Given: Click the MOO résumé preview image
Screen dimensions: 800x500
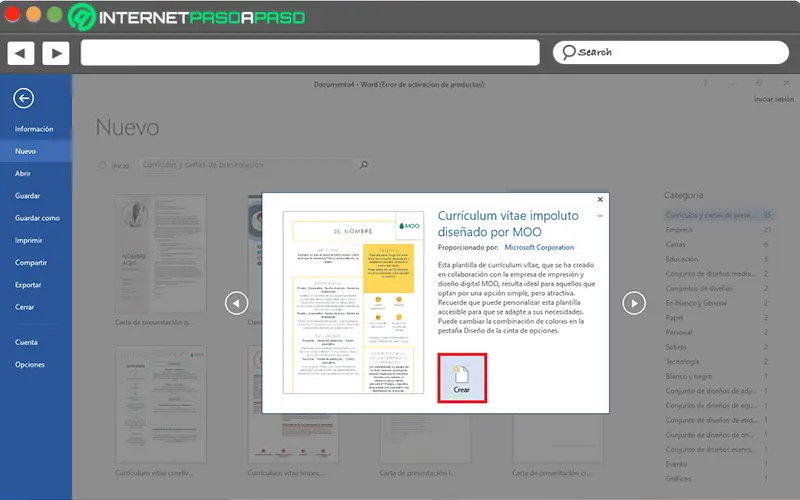Looking at the screenshot, I should 354,303.
